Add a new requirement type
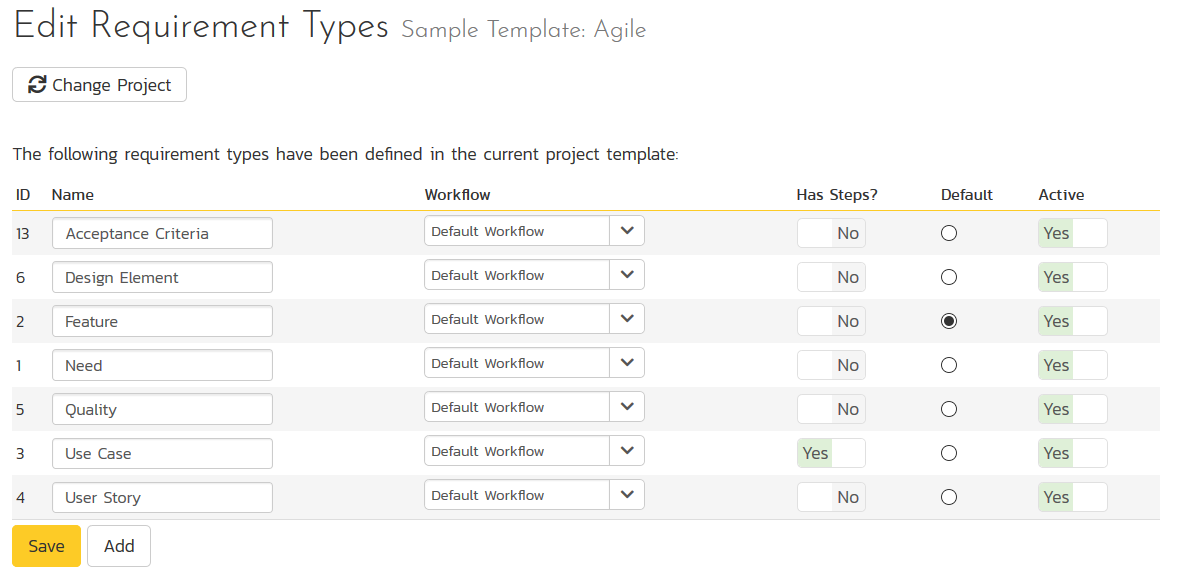Image resolution: width=1182 pixels, height=580 pixels. pos(118,546)
